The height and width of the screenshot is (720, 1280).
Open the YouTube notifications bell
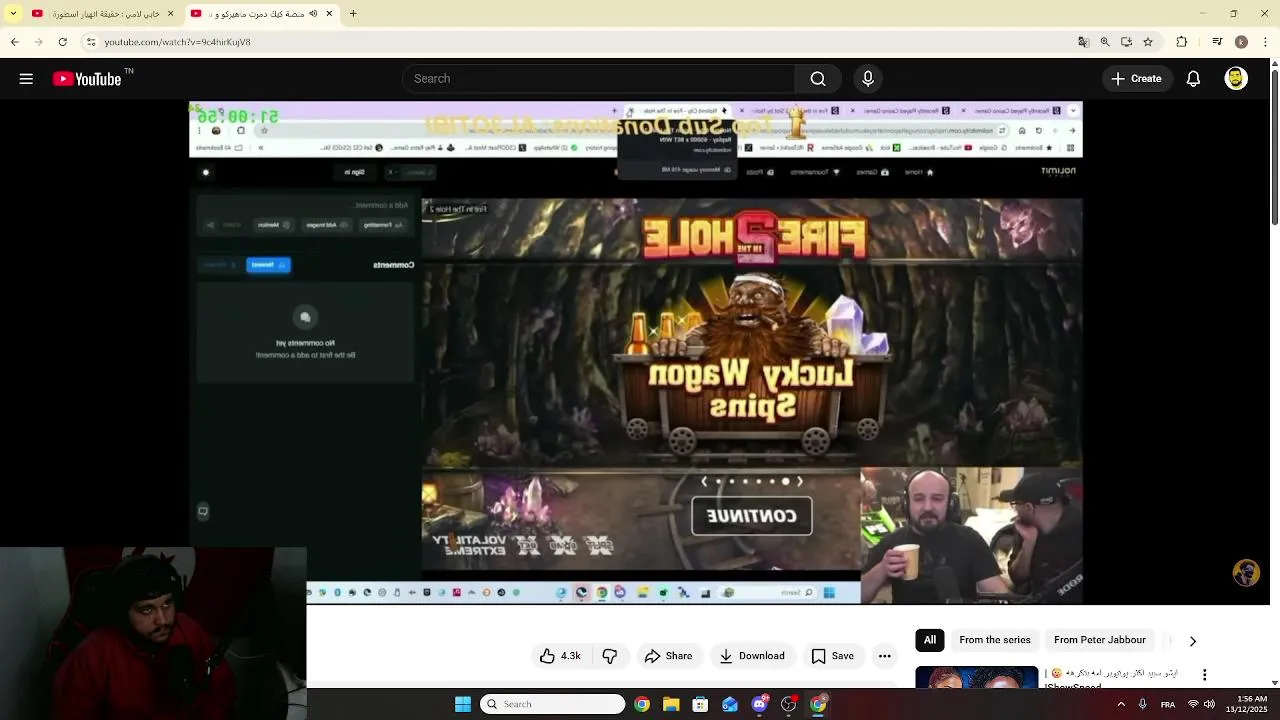(1193, 79)
